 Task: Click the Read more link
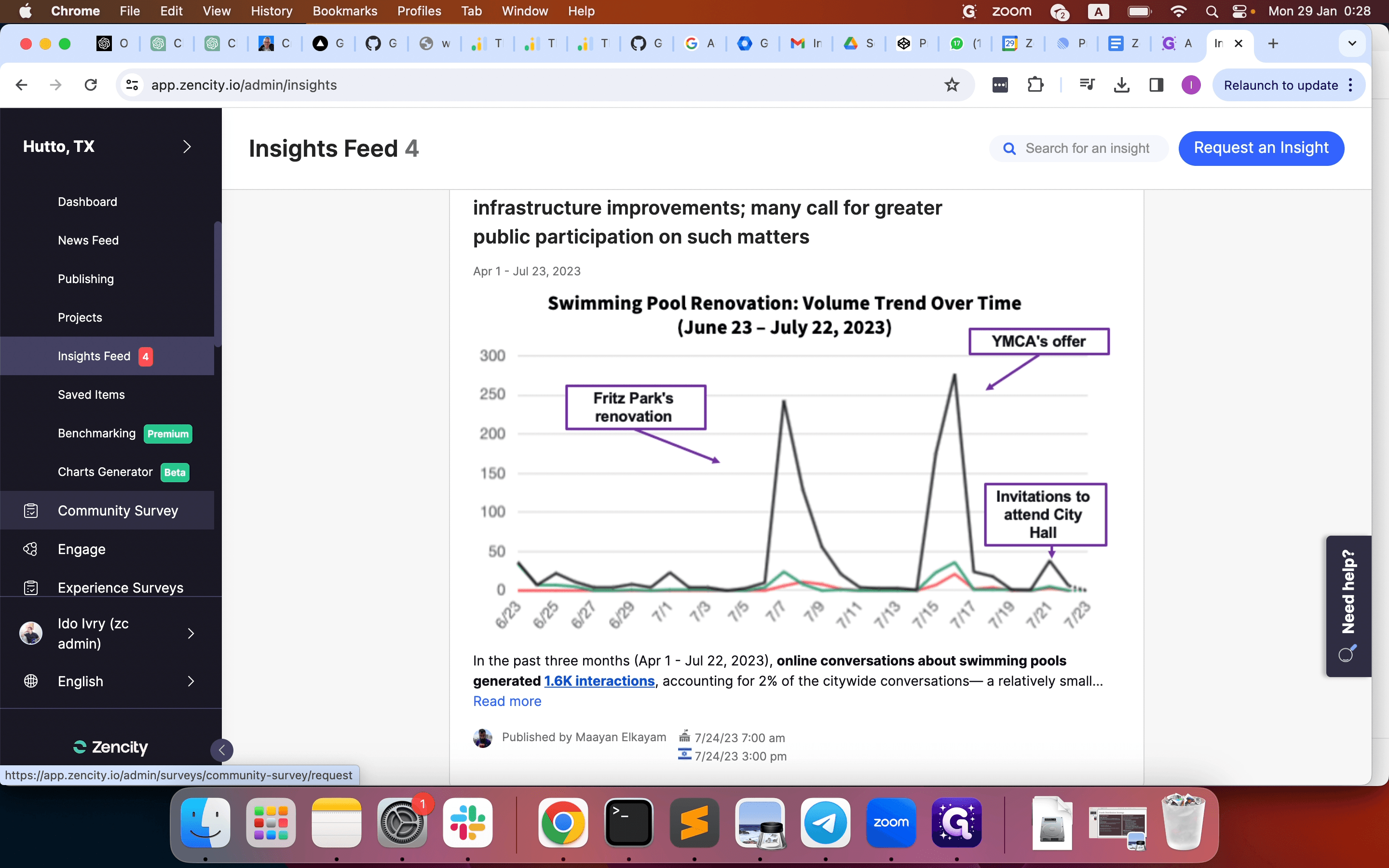click(x=507, y=701)
